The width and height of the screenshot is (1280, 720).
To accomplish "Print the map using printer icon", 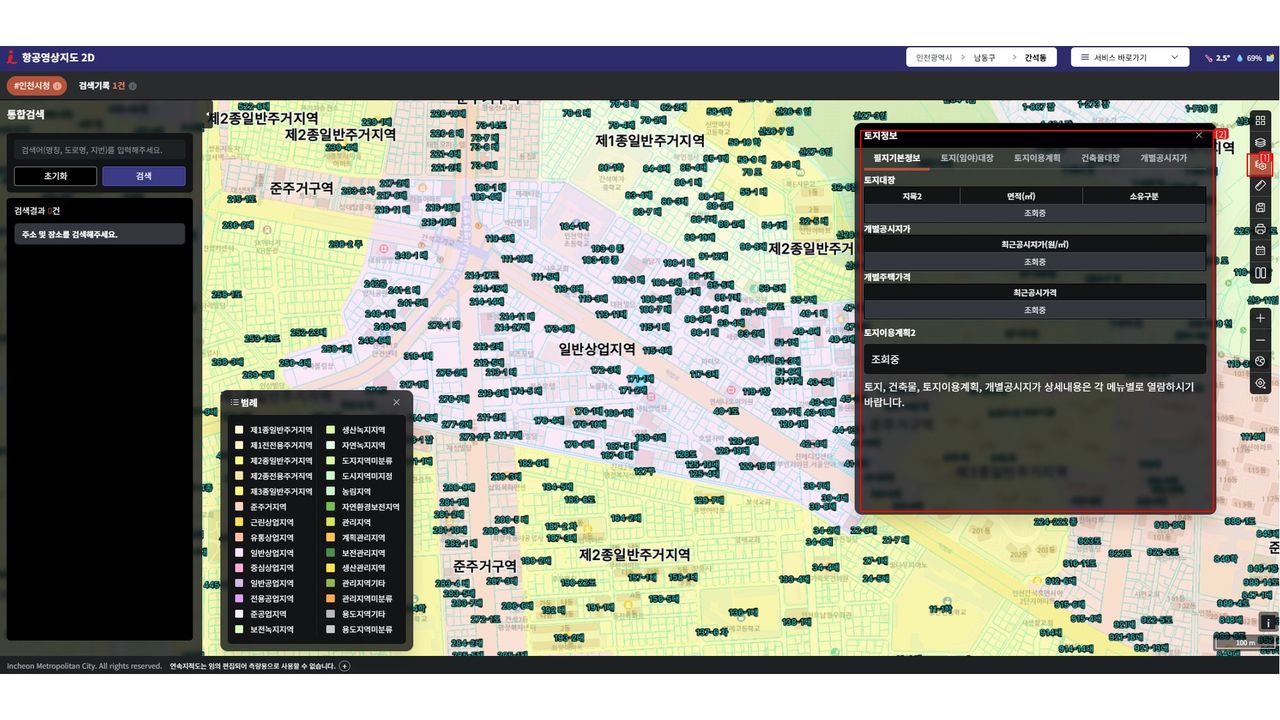I will pos(1260,229).
